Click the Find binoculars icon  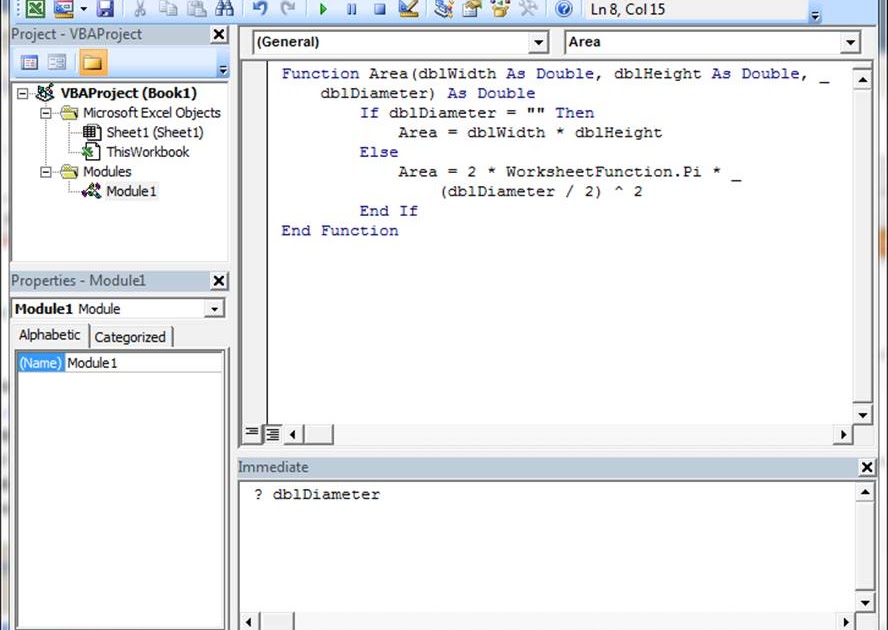click(226, 9)
